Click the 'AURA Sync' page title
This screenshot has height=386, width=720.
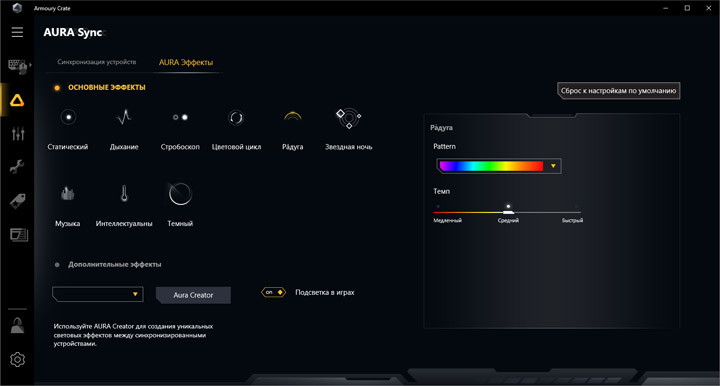pos(73,33)
